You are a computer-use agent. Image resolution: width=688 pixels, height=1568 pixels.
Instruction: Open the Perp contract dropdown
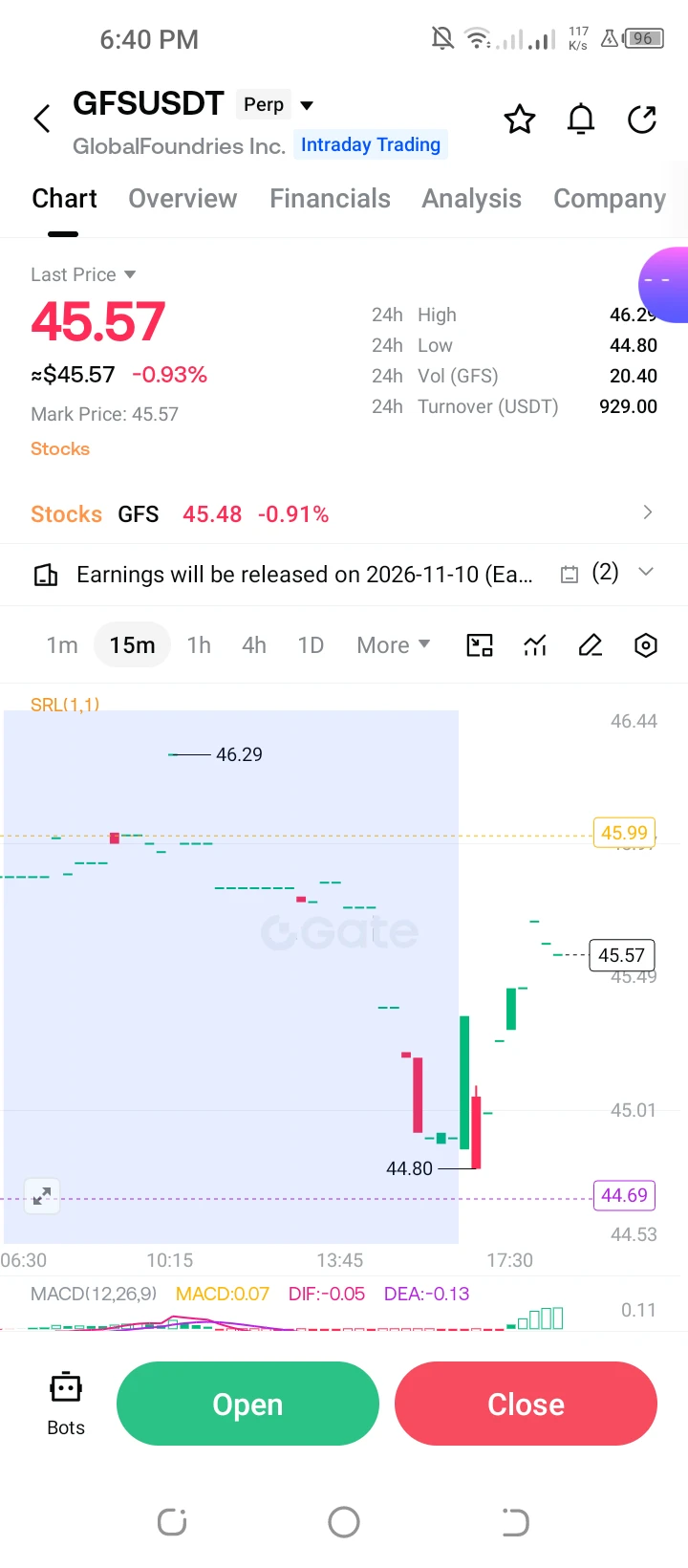tap(276, 104)
